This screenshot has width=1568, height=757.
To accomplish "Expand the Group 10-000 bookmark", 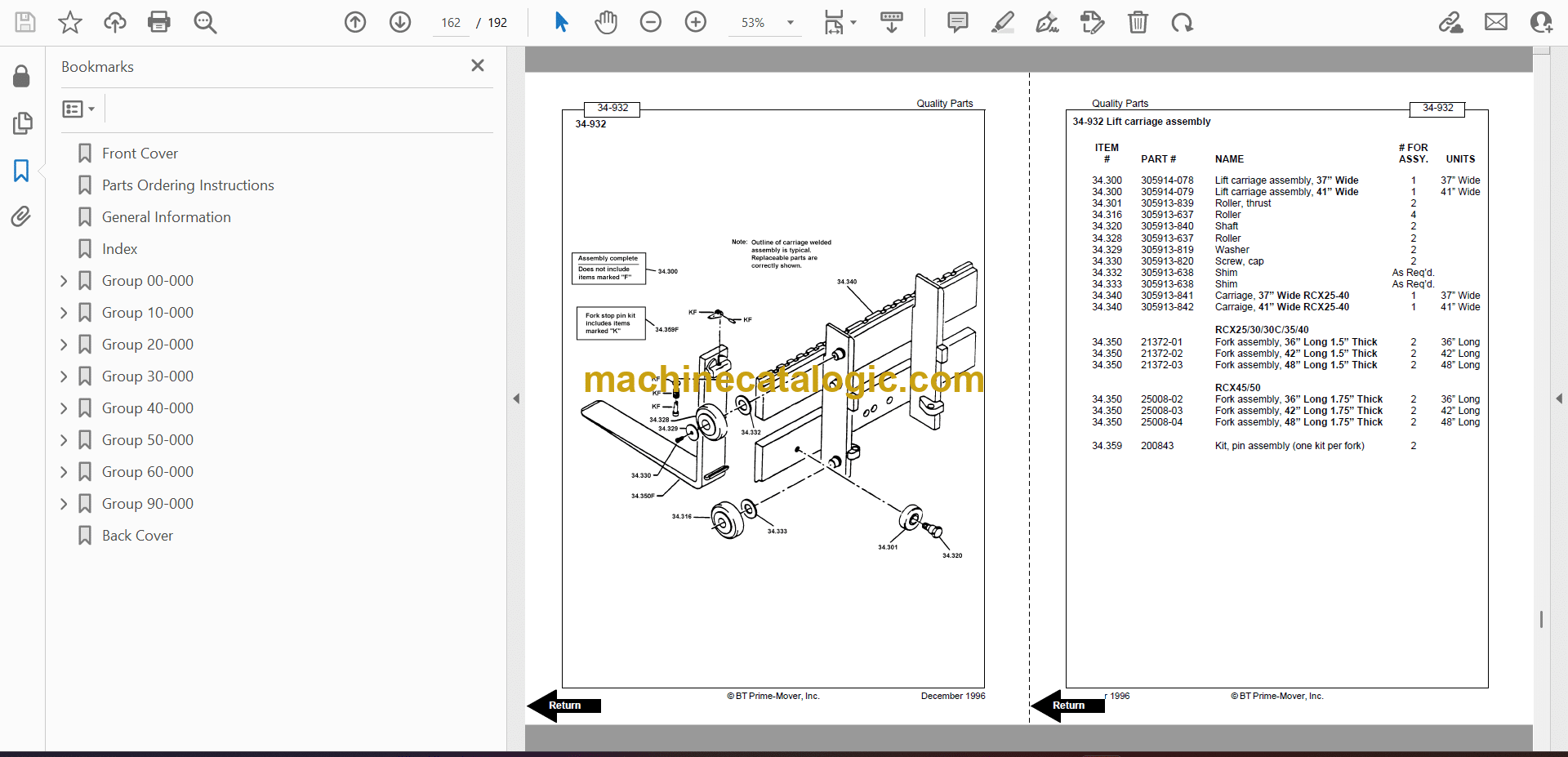I will [x=64, y=313].
